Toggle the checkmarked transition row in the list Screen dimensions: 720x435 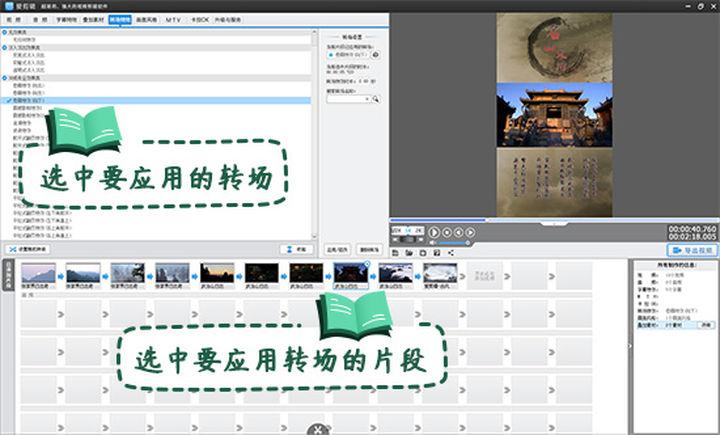[156, 100]
